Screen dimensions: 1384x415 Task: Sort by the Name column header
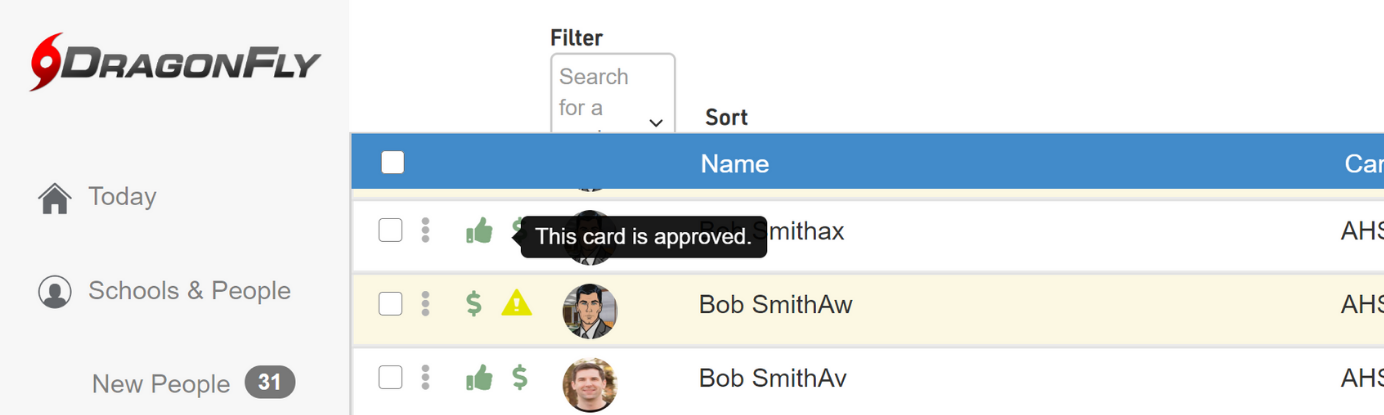point(734,164)
